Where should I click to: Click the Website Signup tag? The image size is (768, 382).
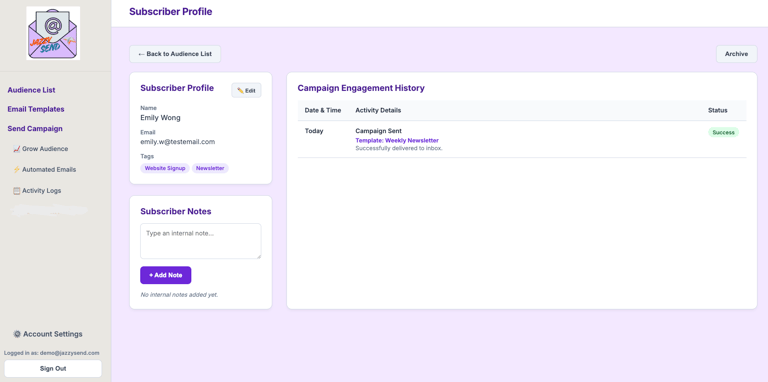tap(165, 168)
